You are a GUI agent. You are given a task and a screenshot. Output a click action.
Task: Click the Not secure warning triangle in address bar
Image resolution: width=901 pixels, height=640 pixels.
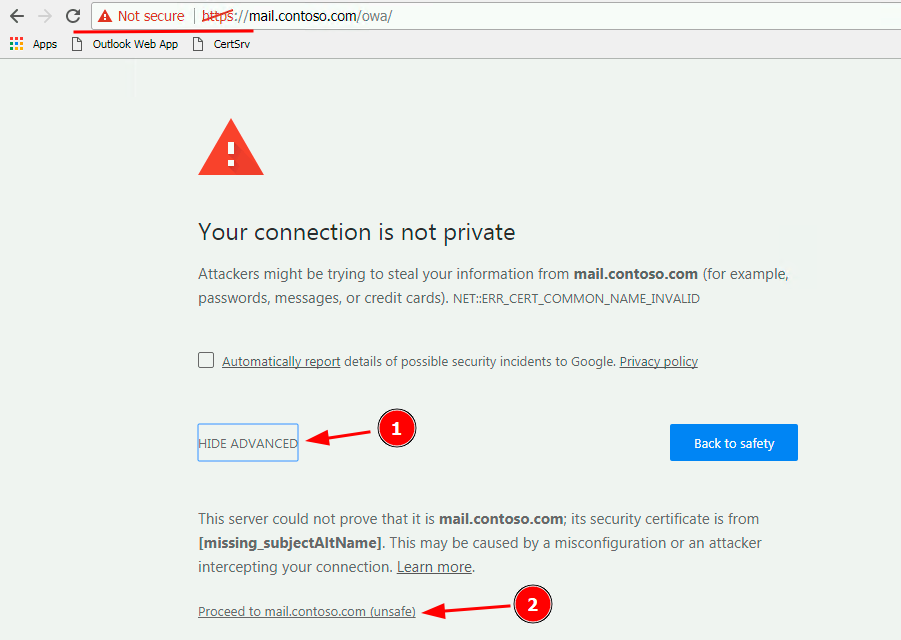pyautogui.click(x=106, y=16)
